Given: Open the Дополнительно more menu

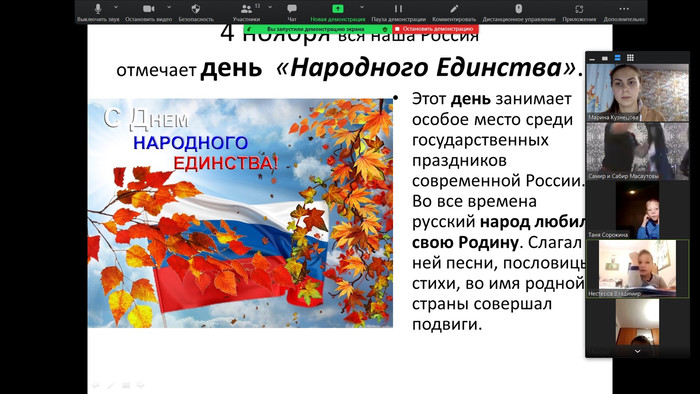Looking at the screenshot, I should pos(624,8).
